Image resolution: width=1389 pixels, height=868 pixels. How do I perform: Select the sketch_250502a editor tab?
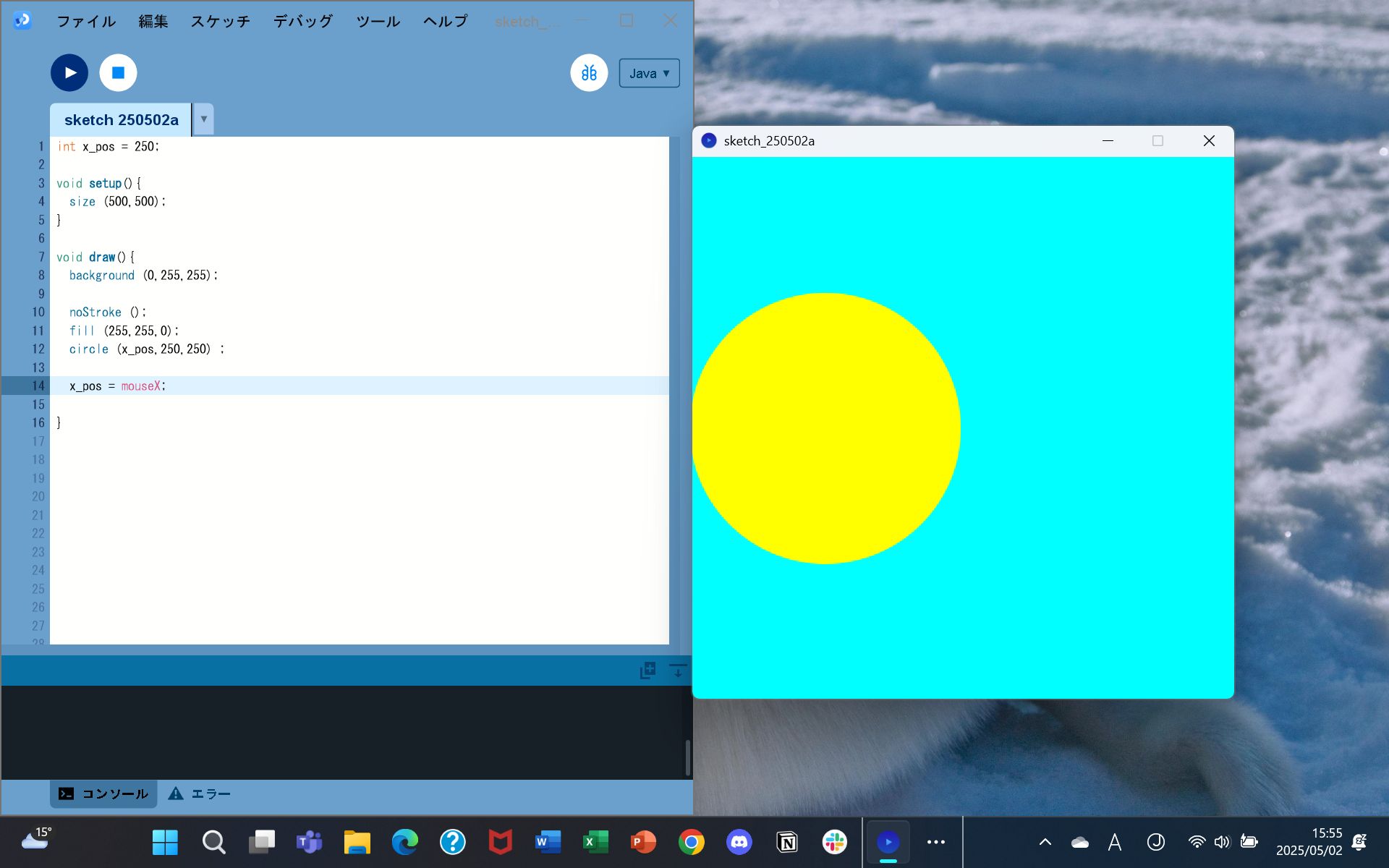pos(121,120)
